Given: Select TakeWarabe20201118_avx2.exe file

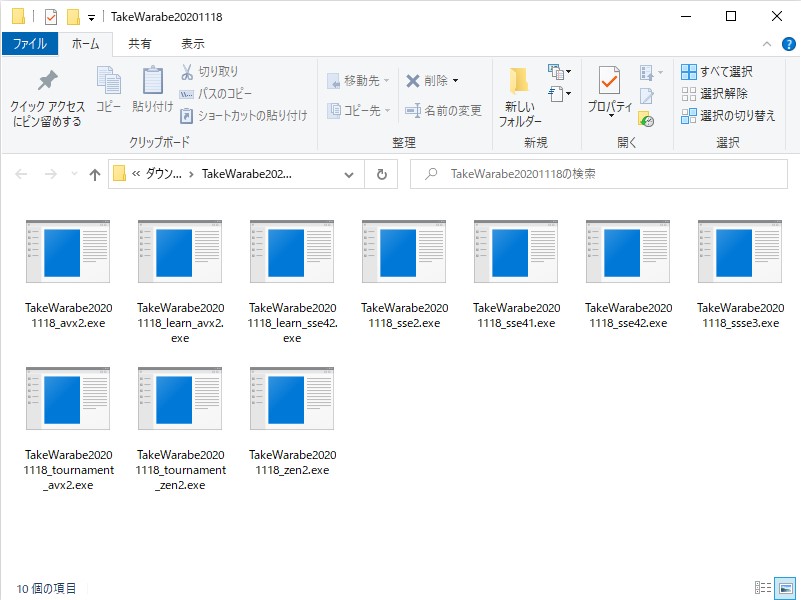Looking at the screenshot, I should (68, 276).
